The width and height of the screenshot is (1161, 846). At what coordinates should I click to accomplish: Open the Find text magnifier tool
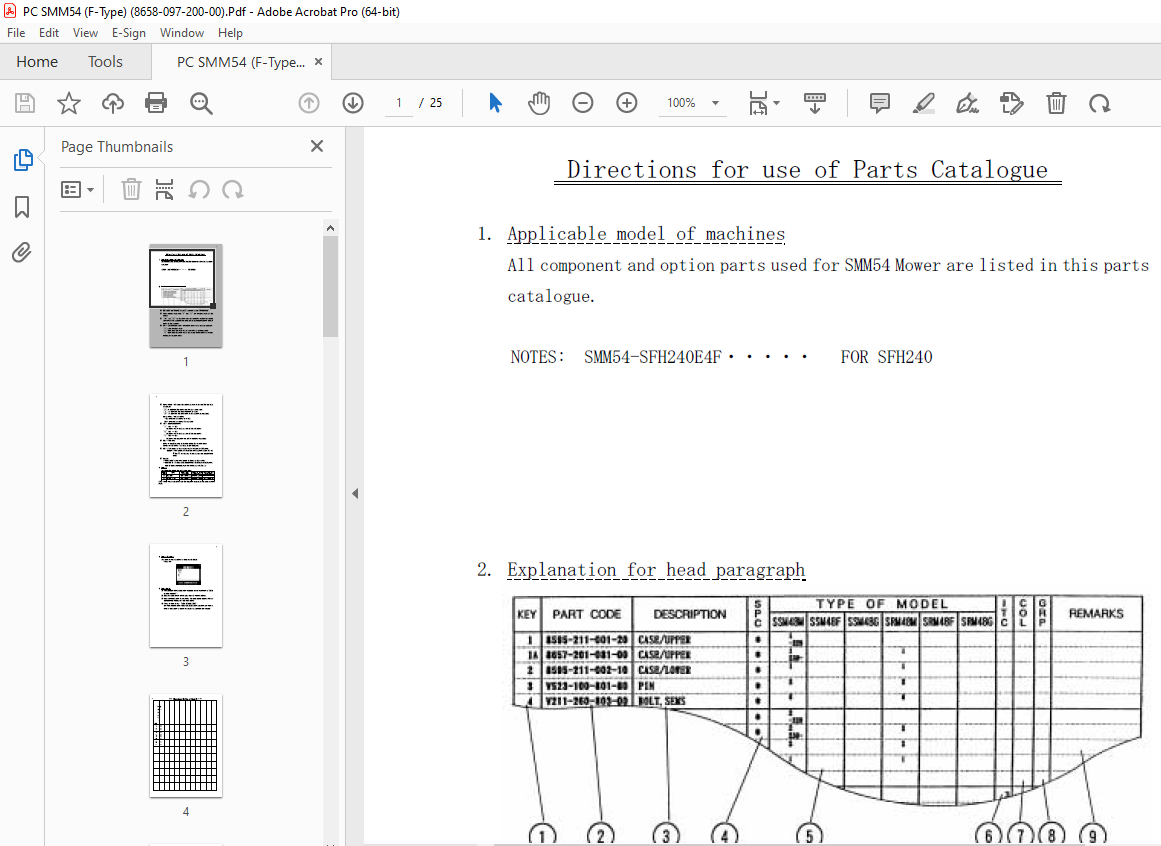click(x=201, y=103)
